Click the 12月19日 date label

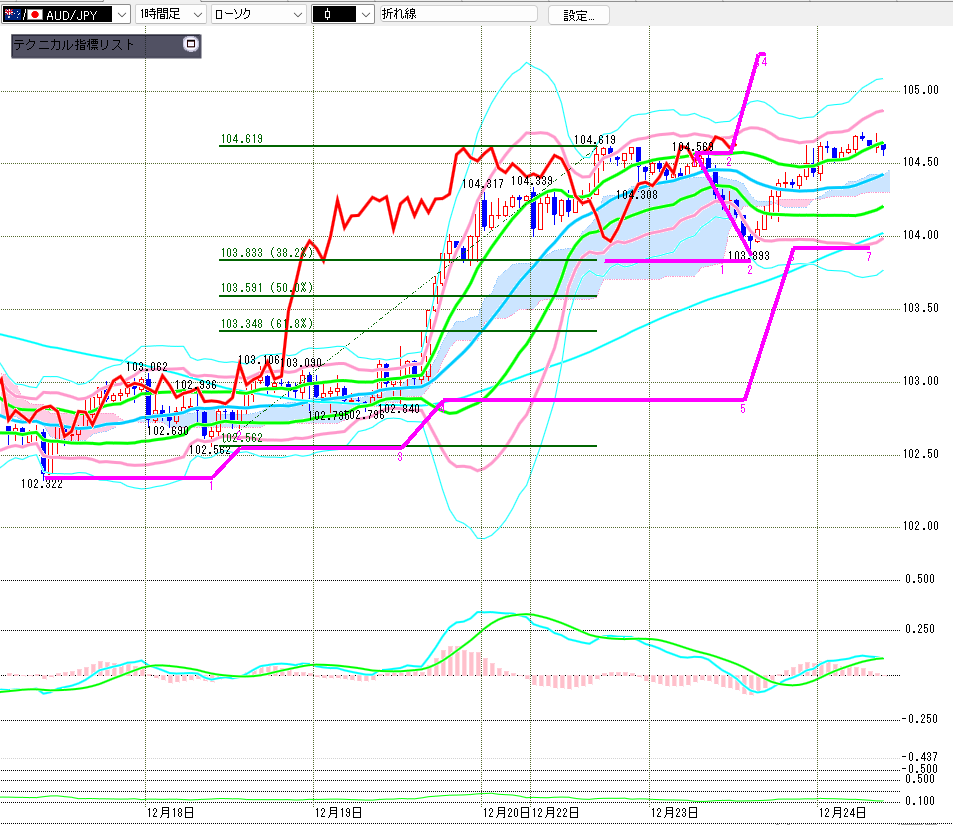point(337,812)
